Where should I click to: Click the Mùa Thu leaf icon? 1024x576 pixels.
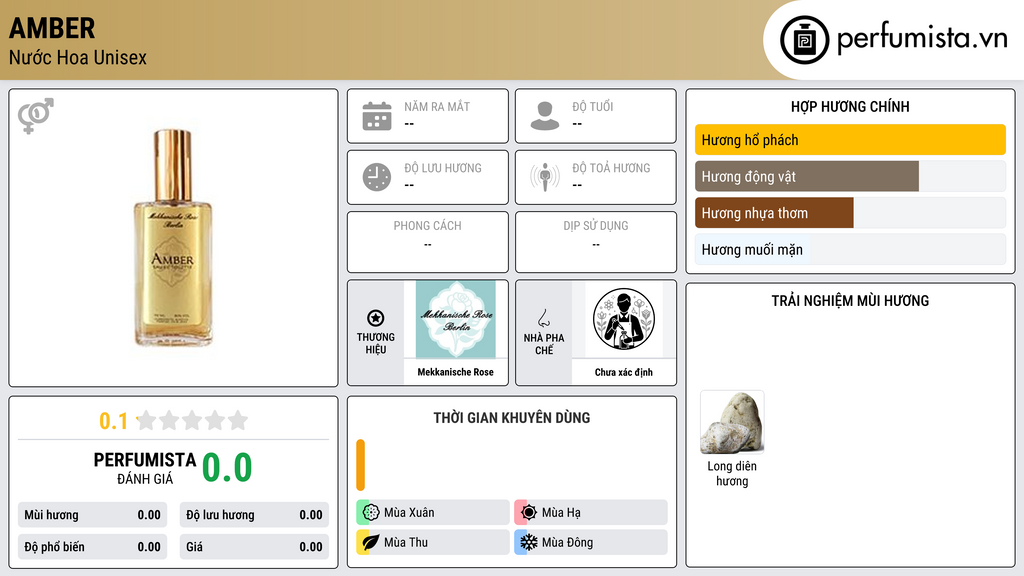coord(371,542)
